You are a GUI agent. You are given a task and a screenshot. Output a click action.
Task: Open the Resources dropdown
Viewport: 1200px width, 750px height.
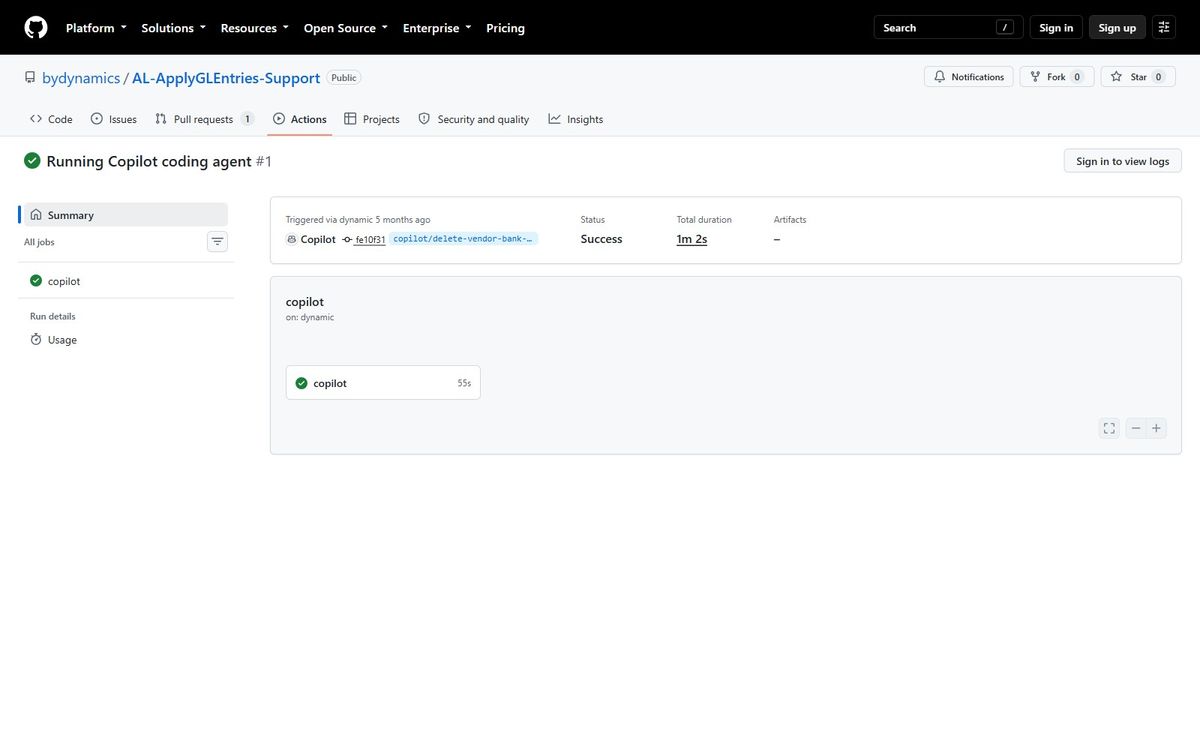pos(254,28)
